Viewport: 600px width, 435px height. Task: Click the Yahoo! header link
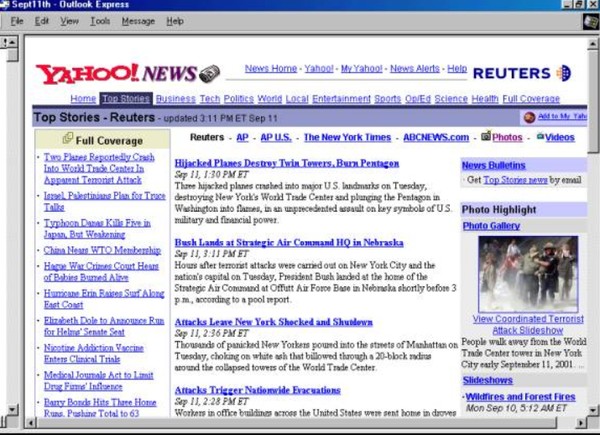click(319, 68)
